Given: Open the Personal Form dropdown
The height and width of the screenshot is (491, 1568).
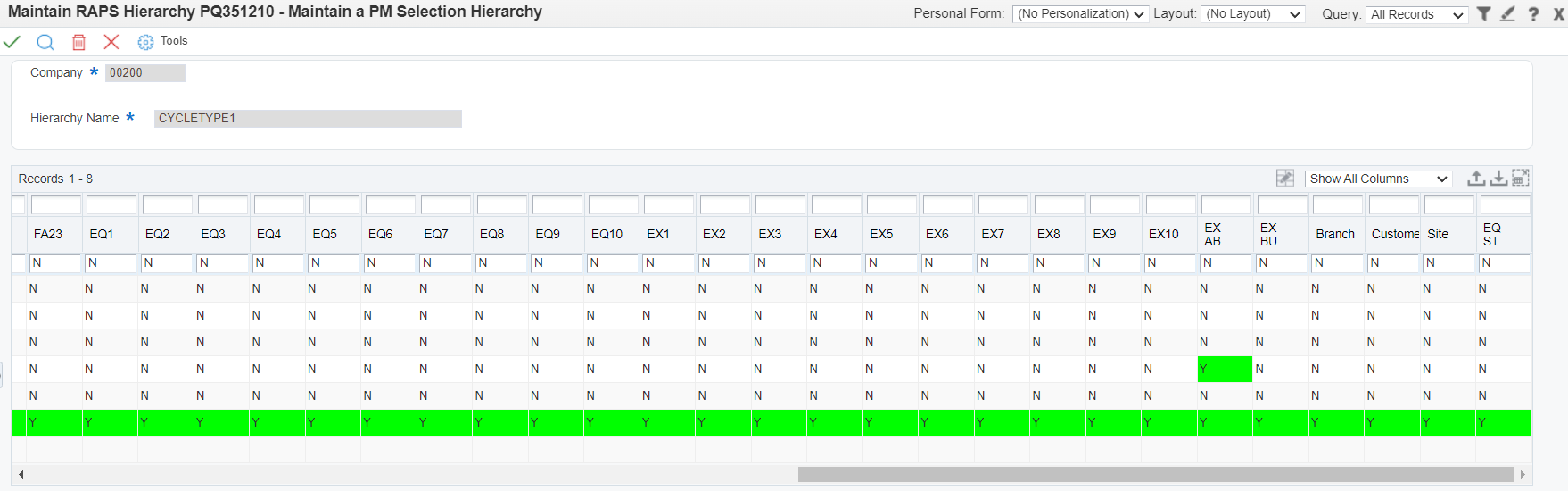Looking at the screenshot, I should [x=1079, y=14].
